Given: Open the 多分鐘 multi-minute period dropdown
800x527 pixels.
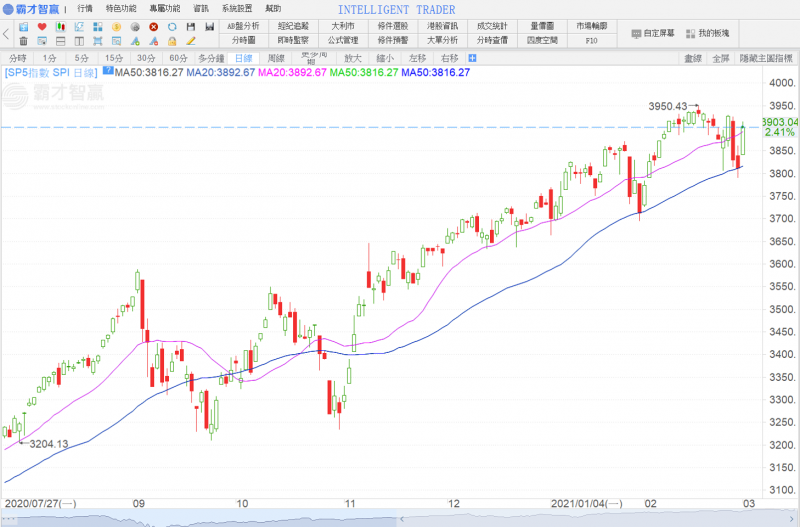Looking at the screenshot, I should 212,59.
